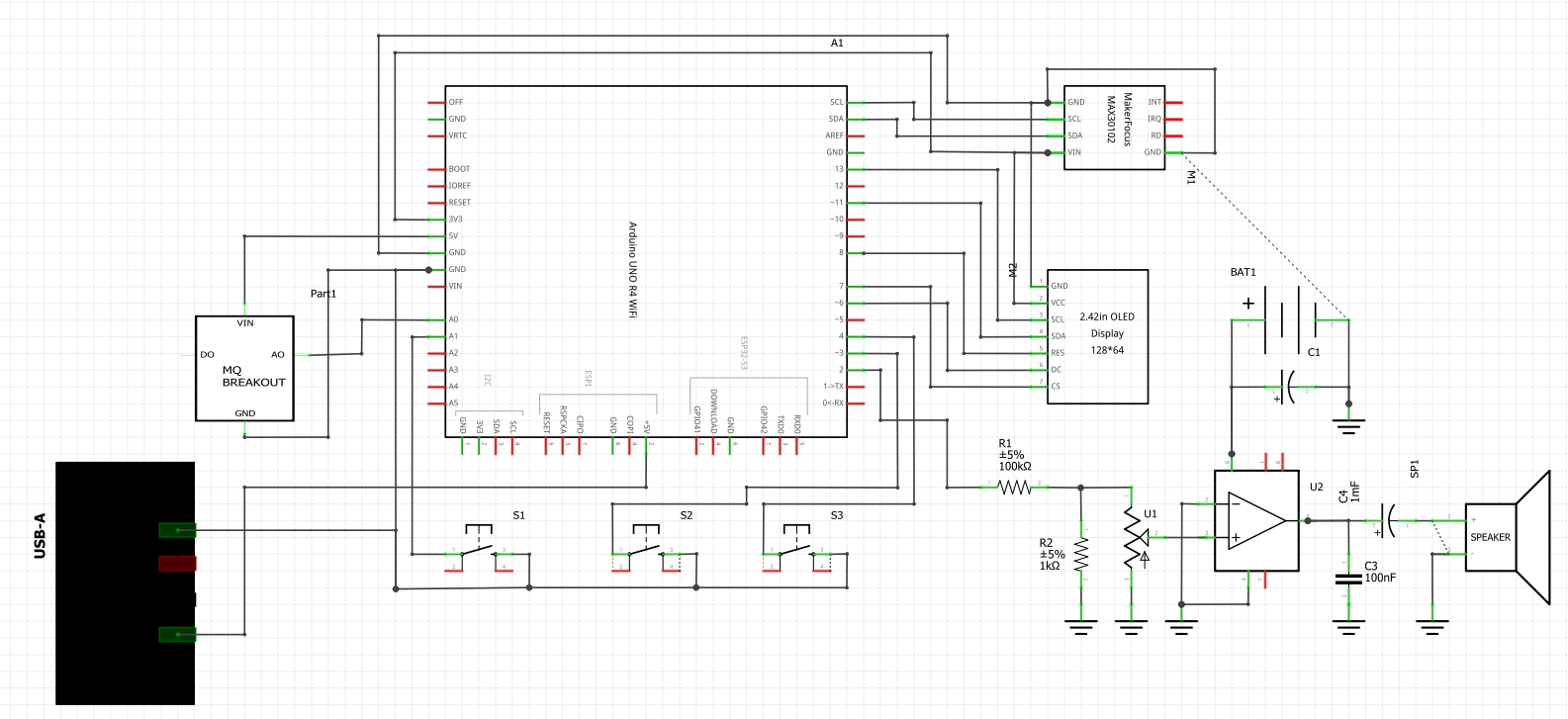Select the black USB-A connector block
The image size is (1568, 719).
(x=125, y=584)
